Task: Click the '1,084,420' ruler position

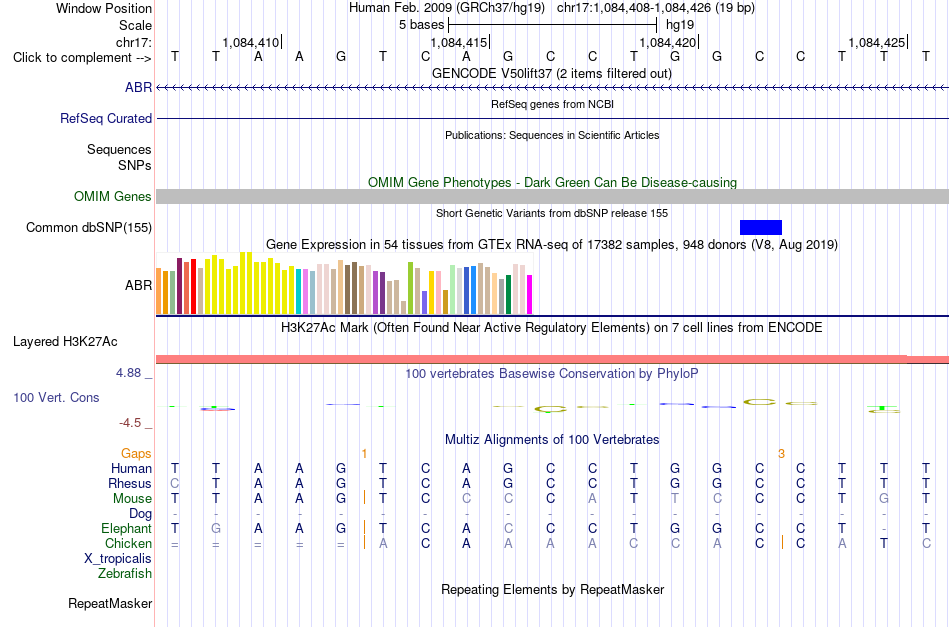Action: tap(668, 42)
